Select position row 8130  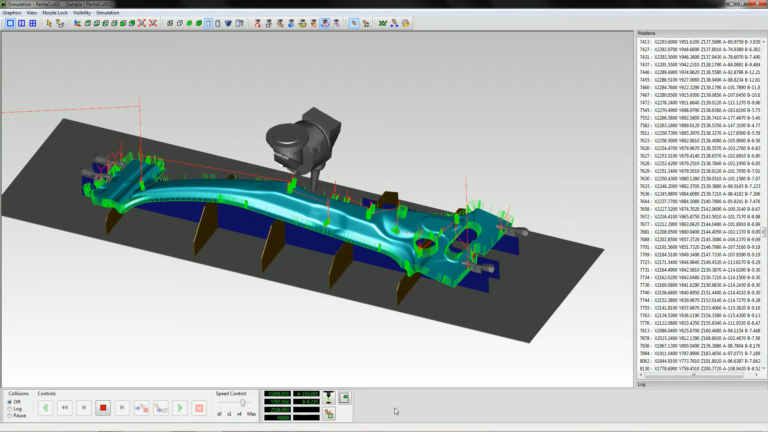(699, 369)
